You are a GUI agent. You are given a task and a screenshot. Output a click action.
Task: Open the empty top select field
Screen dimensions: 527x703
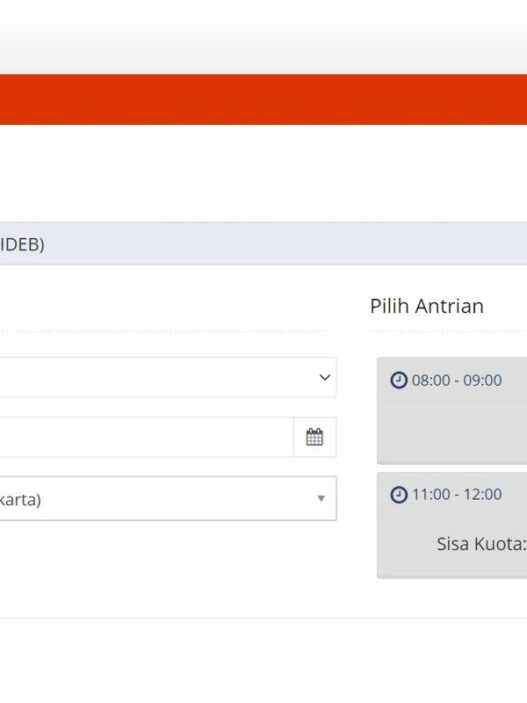[168, 377]
